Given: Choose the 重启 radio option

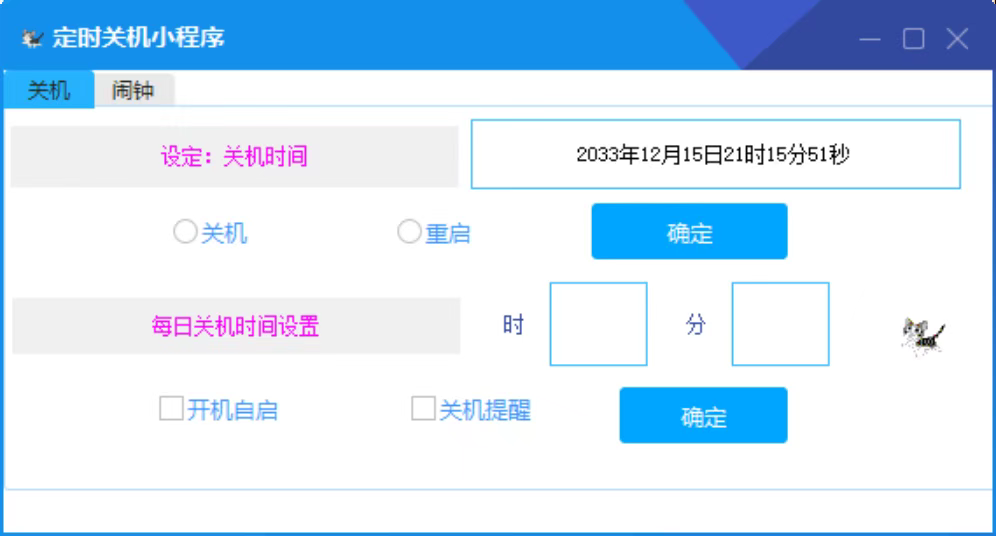Looking at the screenshot, I should click(409, 232).
